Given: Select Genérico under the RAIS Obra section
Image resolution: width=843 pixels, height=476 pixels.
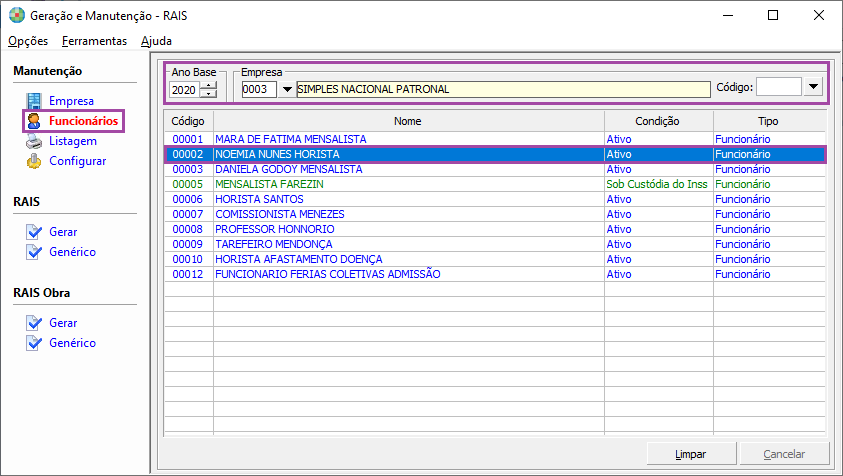Looking at the screenshot, I should (x=72, y=343).
